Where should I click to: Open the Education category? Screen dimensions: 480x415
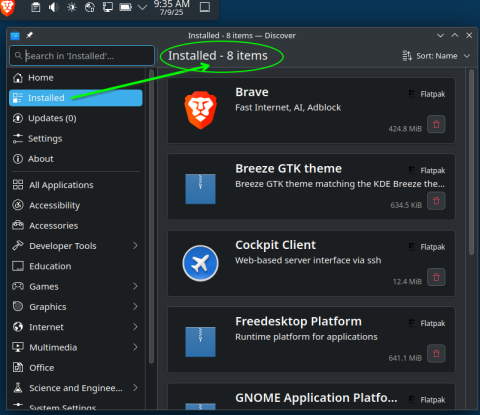point(76,266)
